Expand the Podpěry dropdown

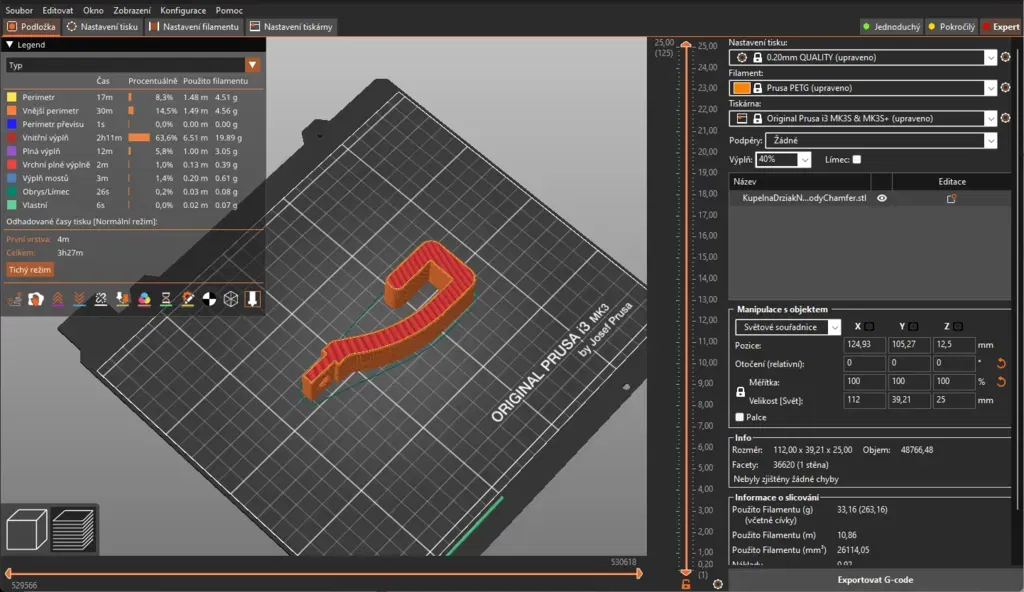(x=991, y=141)
